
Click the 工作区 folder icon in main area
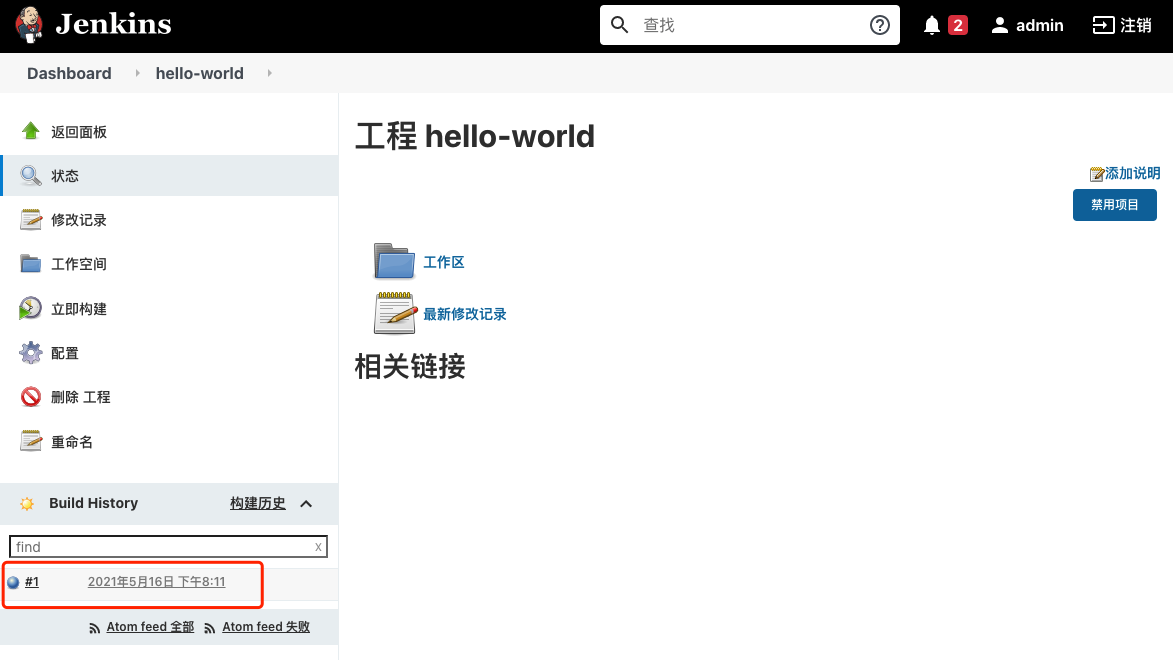[x=392, y=261]
